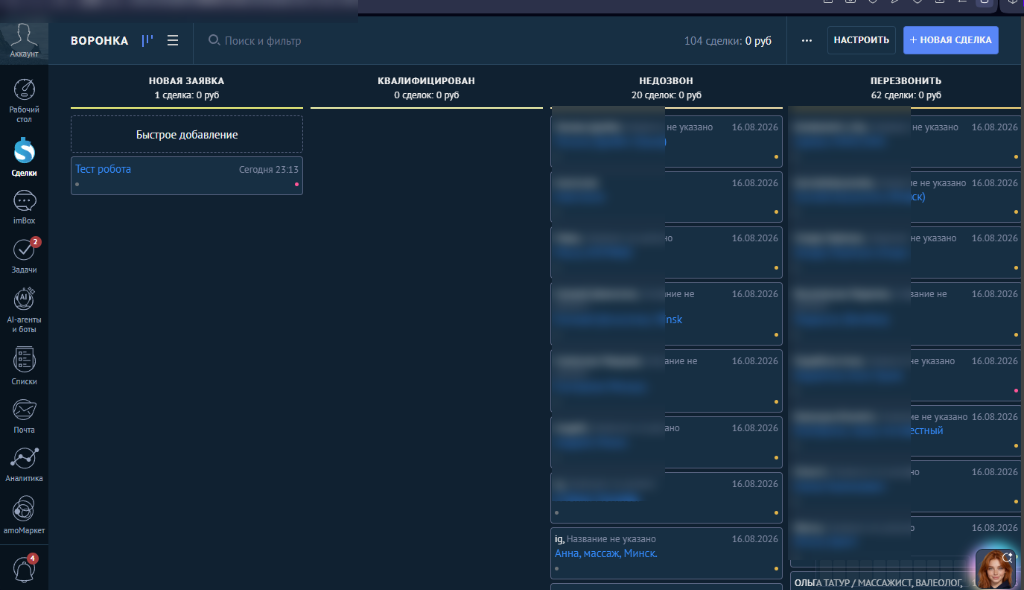
Task: Select the НОВАЯ ЗАЯВКА stage header
Action: pos(186,80)
